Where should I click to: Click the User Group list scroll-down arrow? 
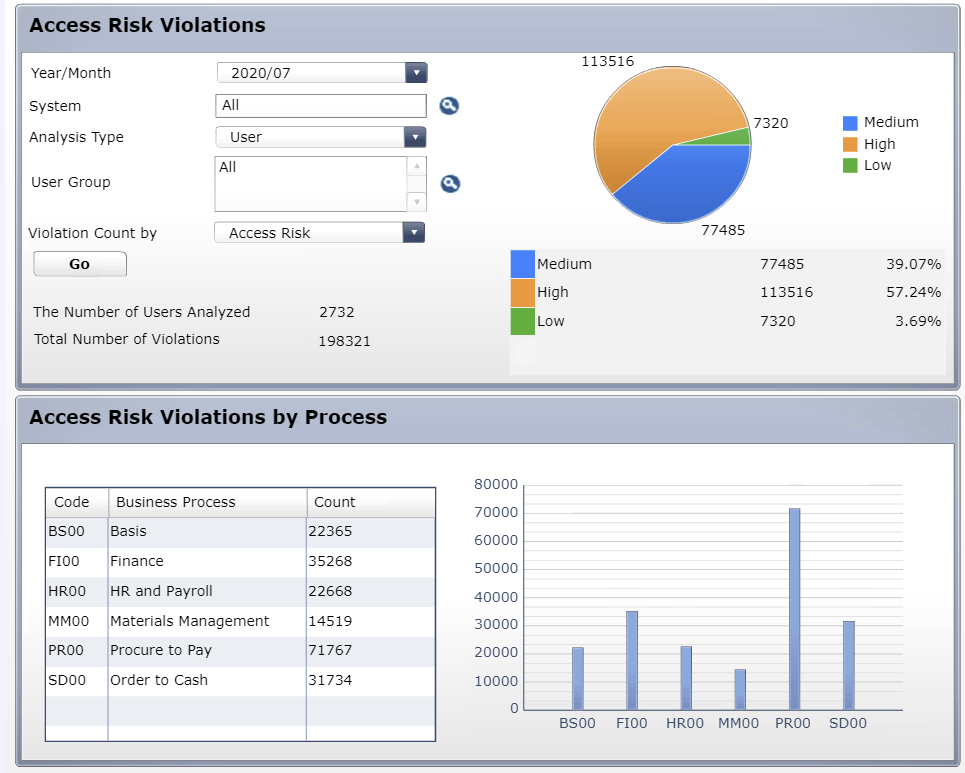click(417, 202)
